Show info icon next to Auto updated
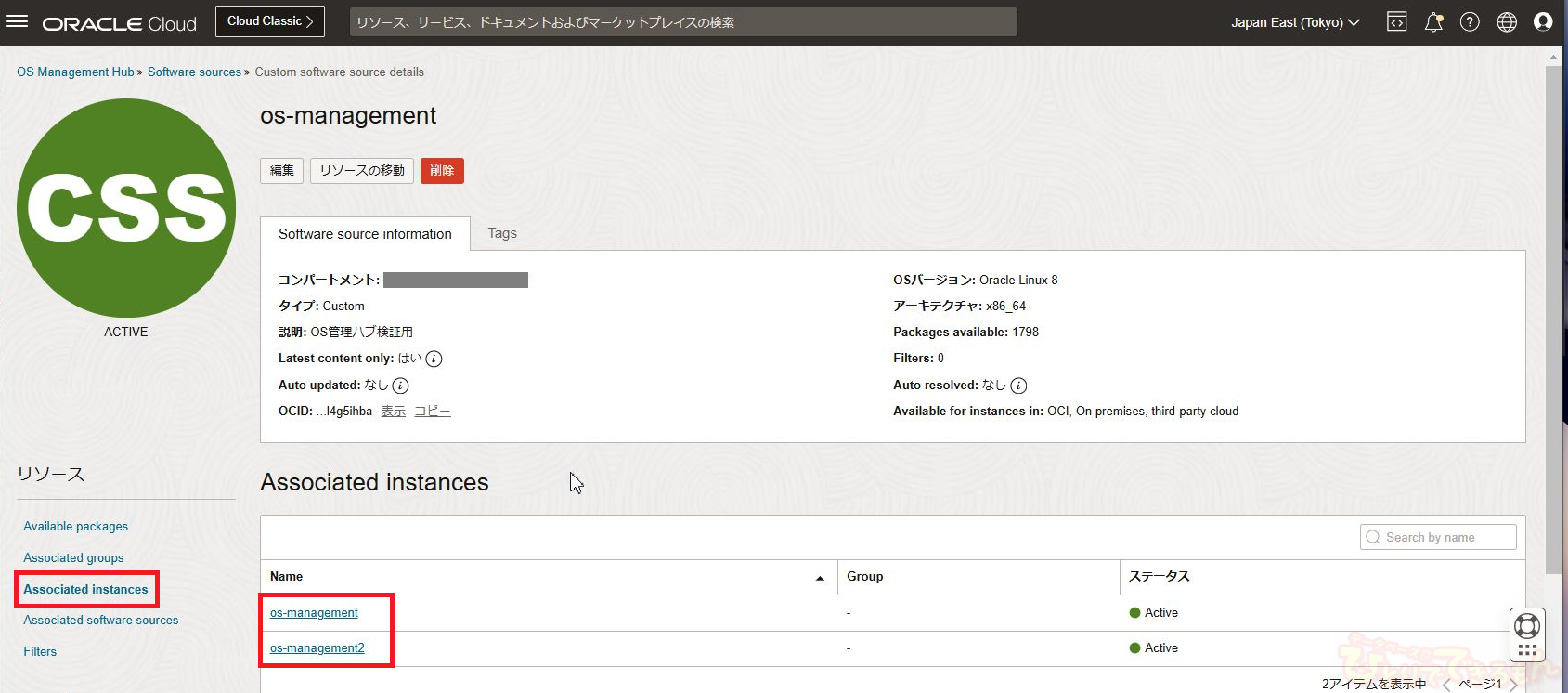 (x=400, y=386)
